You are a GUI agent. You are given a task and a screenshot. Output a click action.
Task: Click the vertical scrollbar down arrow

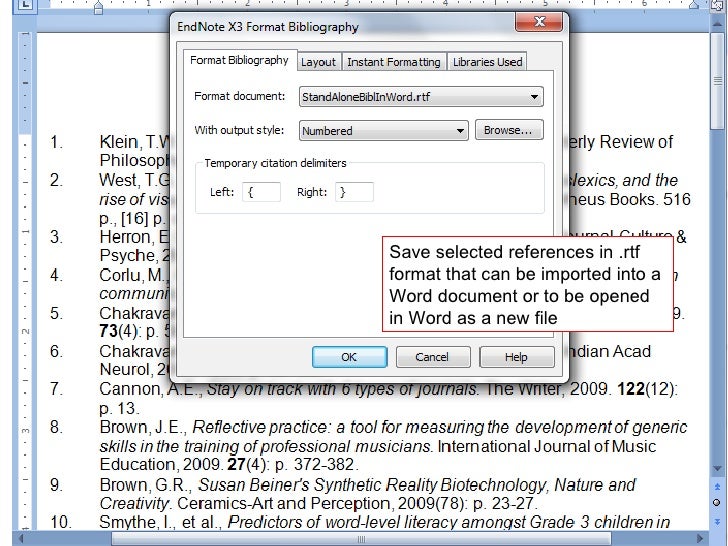[x=717, y=469]
